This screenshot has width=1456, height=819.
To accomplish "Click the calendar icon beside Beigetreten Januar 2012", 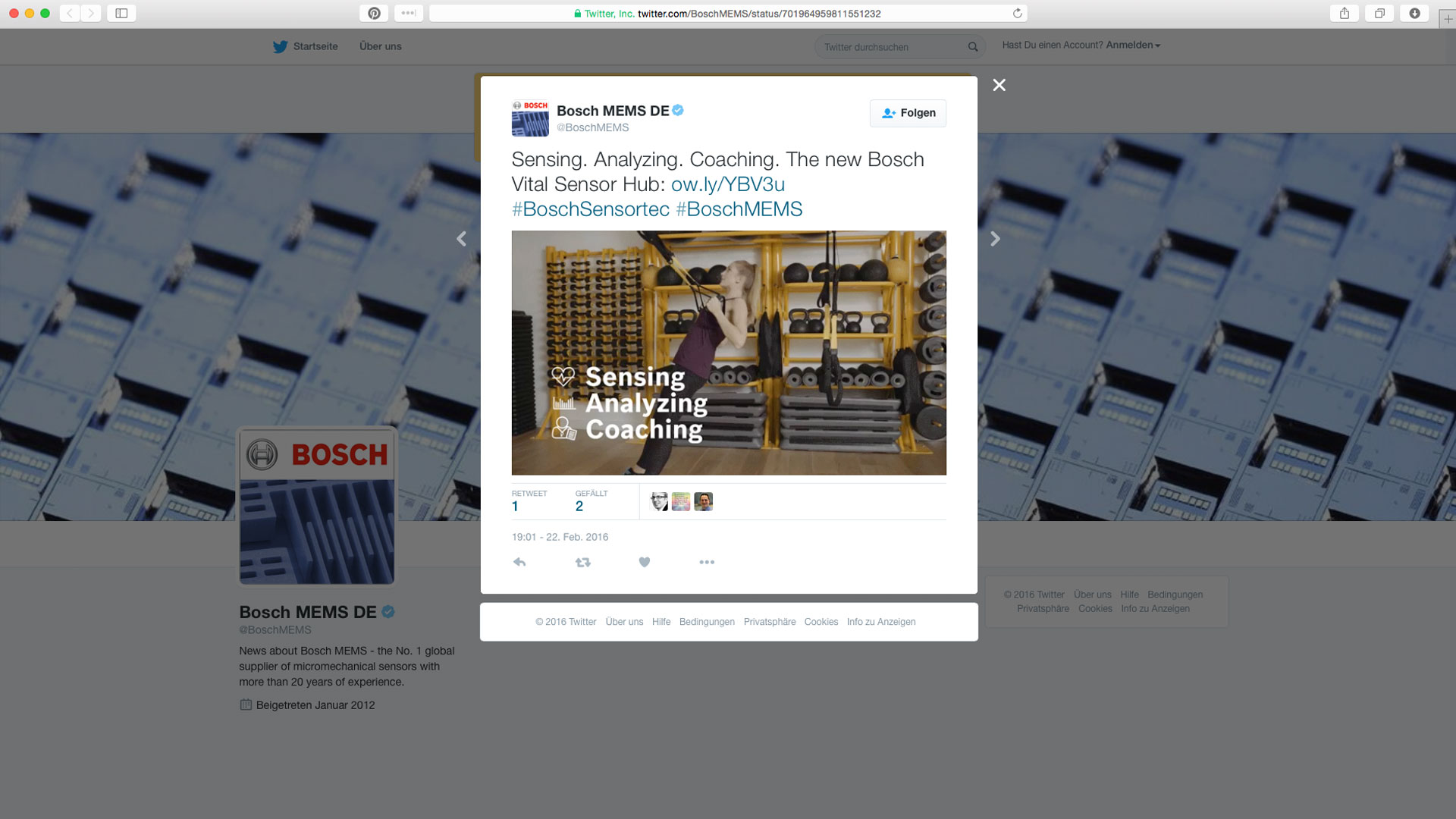I will coord(246,704).
